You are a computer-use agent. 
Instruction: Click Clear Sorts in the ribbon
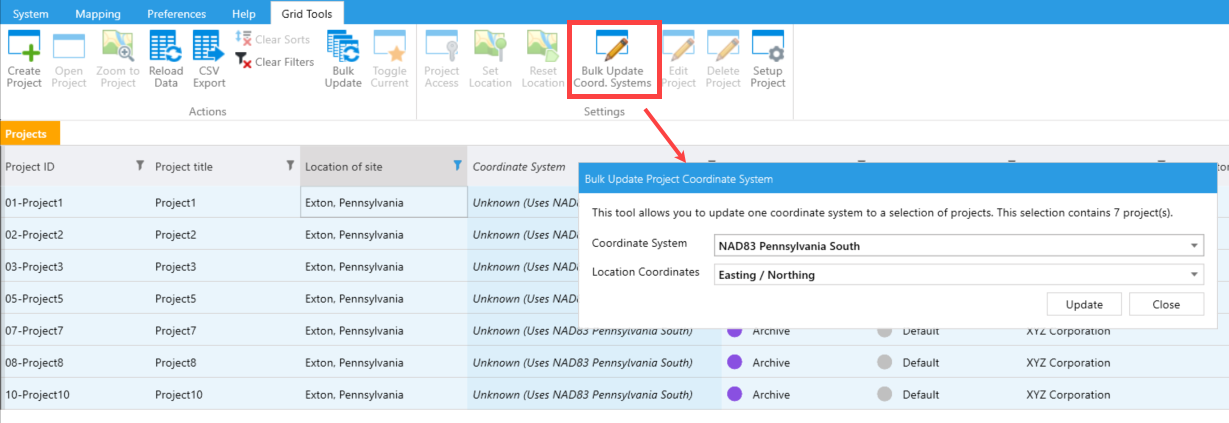coord(273,39)
